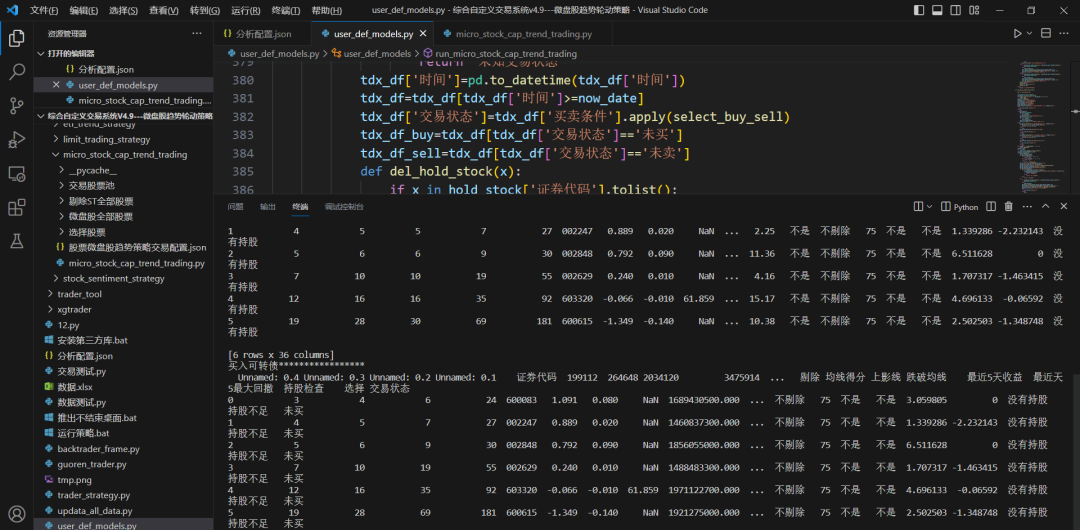
Task: Switch to the 分析配置.json editor tab
Action: [262, 34]
